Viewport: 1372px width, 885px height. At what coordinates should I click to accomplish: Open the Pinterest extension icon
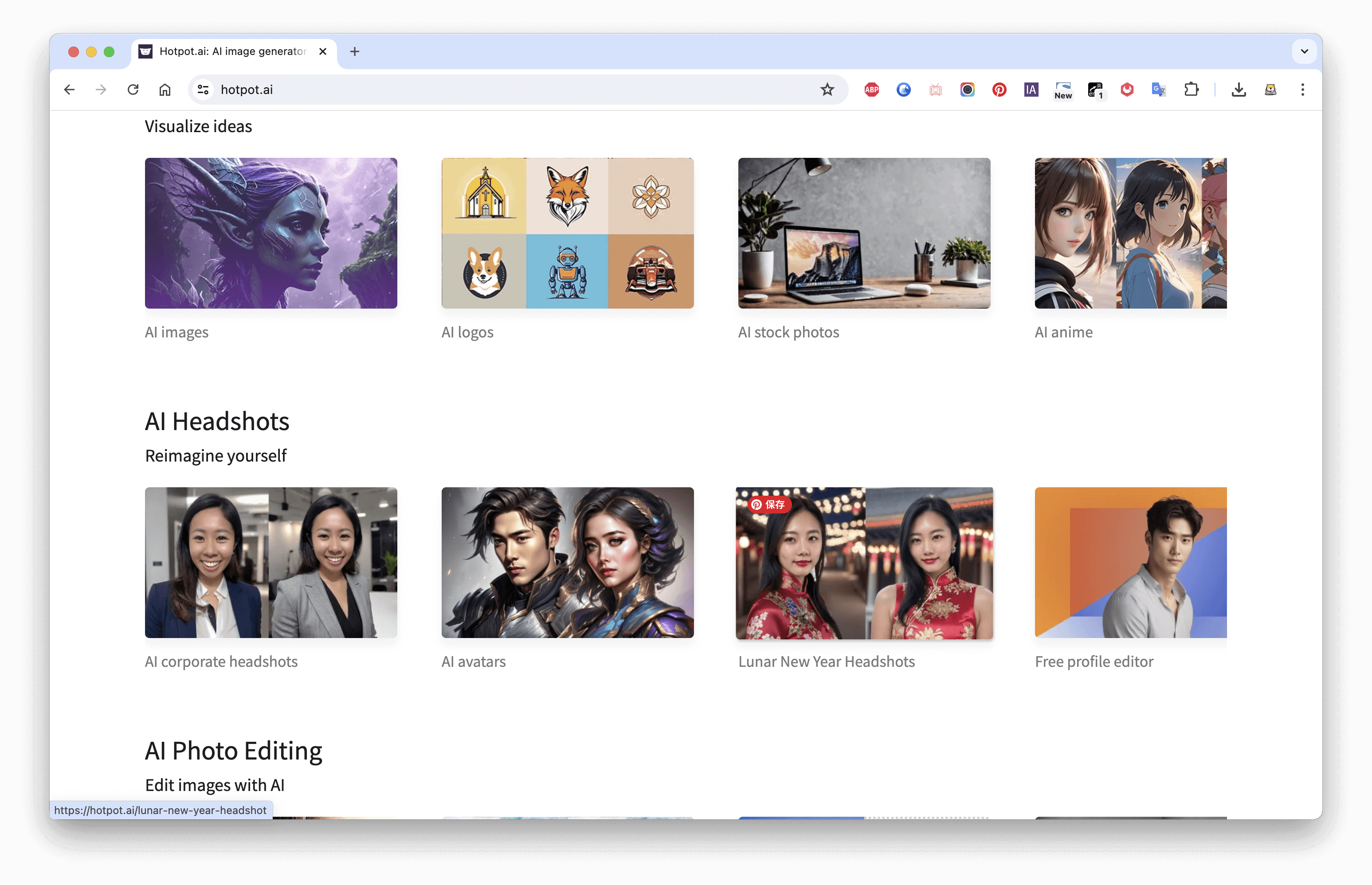pyautogui.click(x=999, y=90)
